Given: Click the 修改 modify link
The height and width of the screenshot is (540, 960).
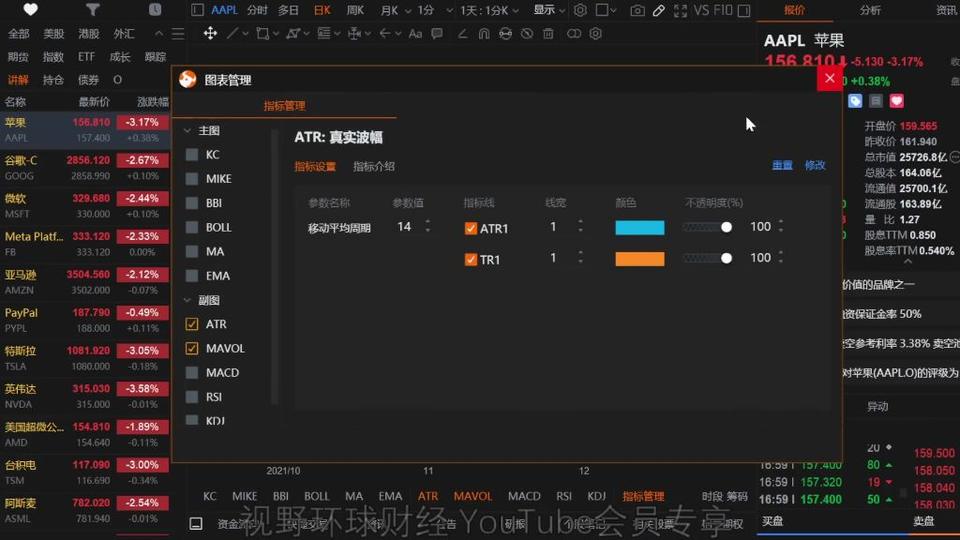Looking at the screenshot, I should pyautogui.click(x=815, y=165).
